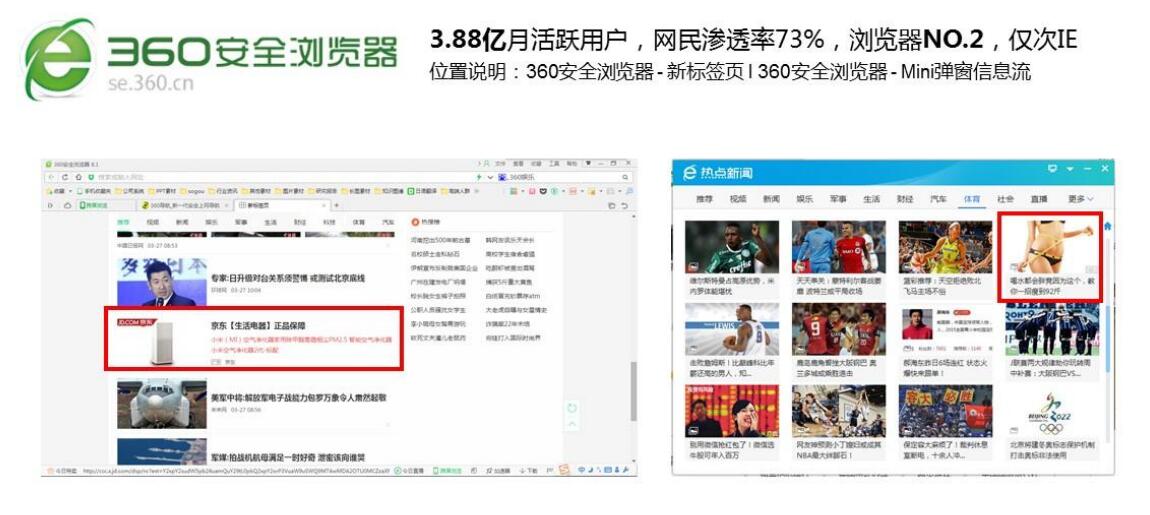Switch to 娱乐 tab in 热点新闻 window
Screen dimensions: 1150x515
pos(805,199)
